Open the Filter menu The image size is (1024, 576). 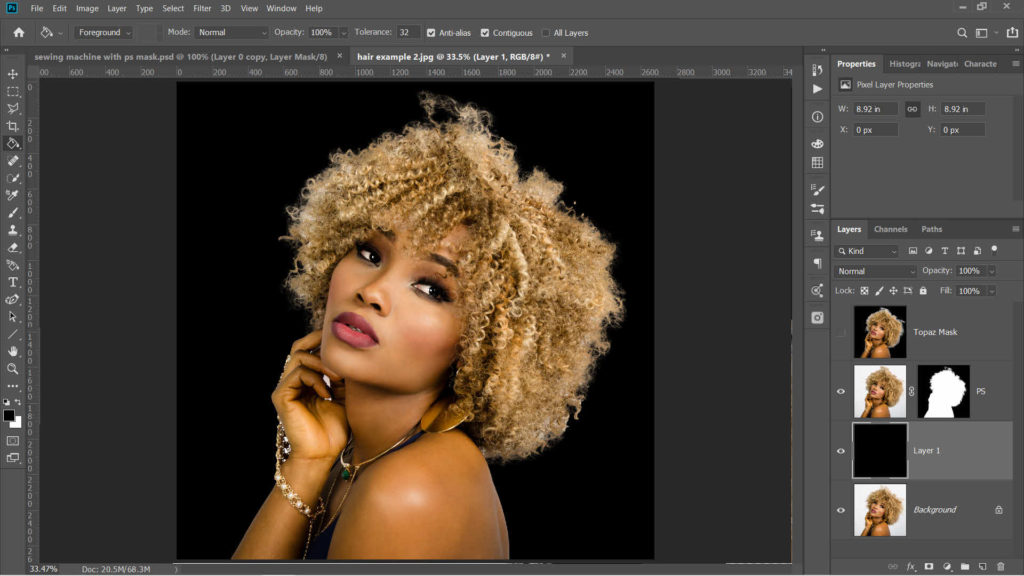point(202,8)
